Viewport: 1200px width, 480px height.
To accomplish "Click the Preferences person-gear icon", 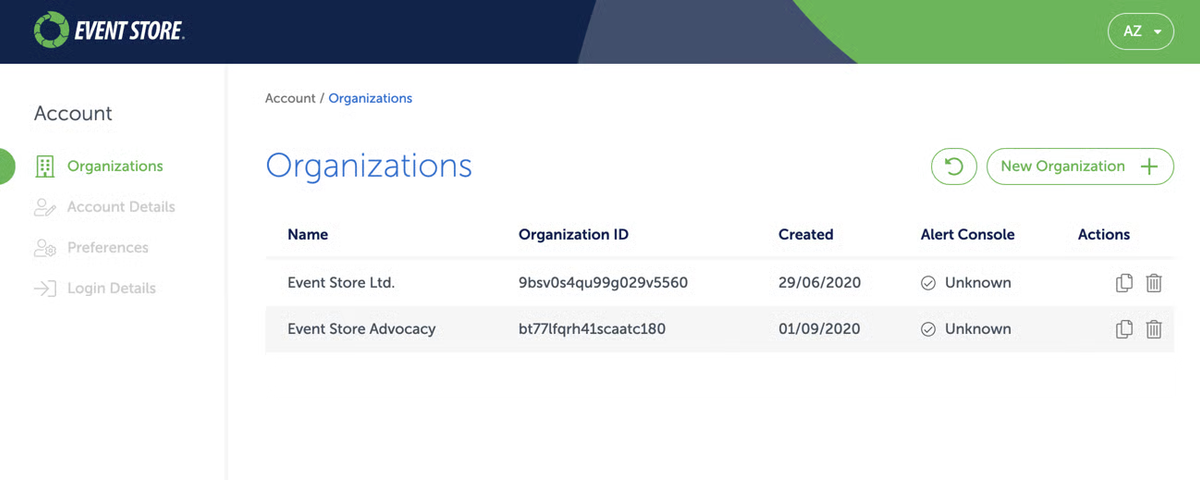I will [45, 248].
